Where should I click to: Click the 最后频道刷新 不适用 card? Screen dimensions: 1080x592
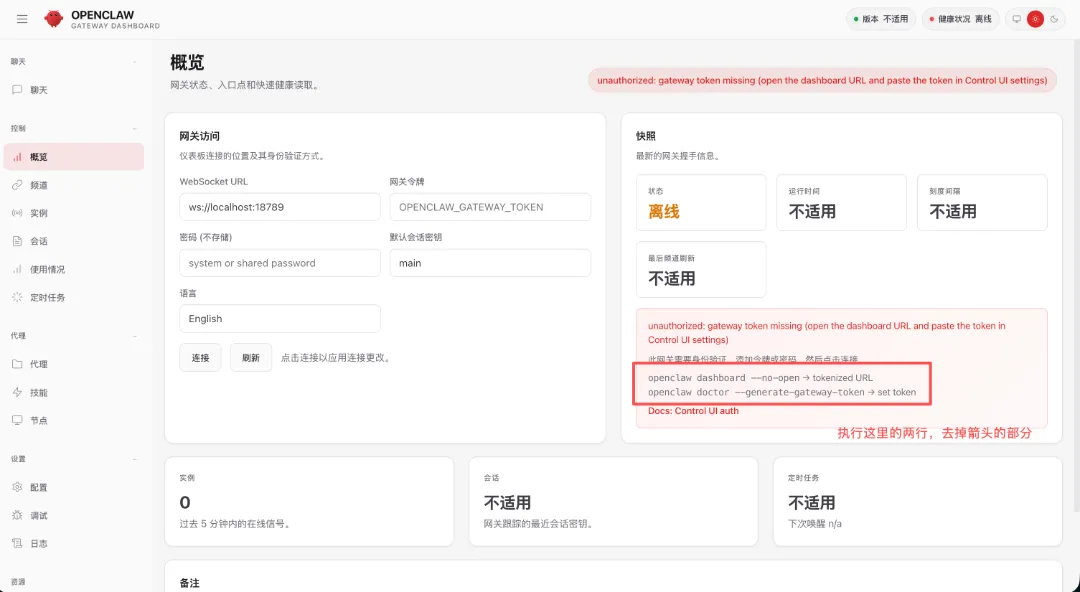point(701,269)
